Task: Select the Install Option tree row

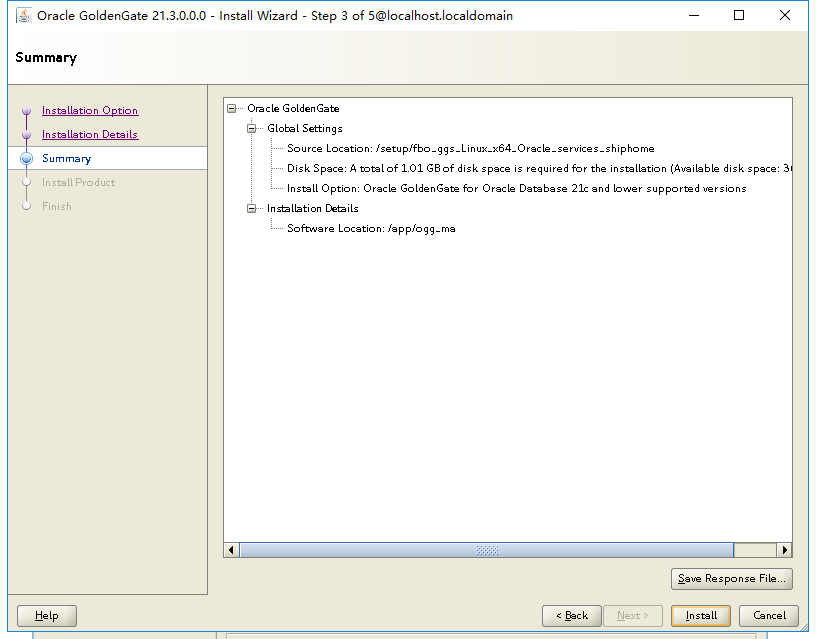Action: (516, 188)
